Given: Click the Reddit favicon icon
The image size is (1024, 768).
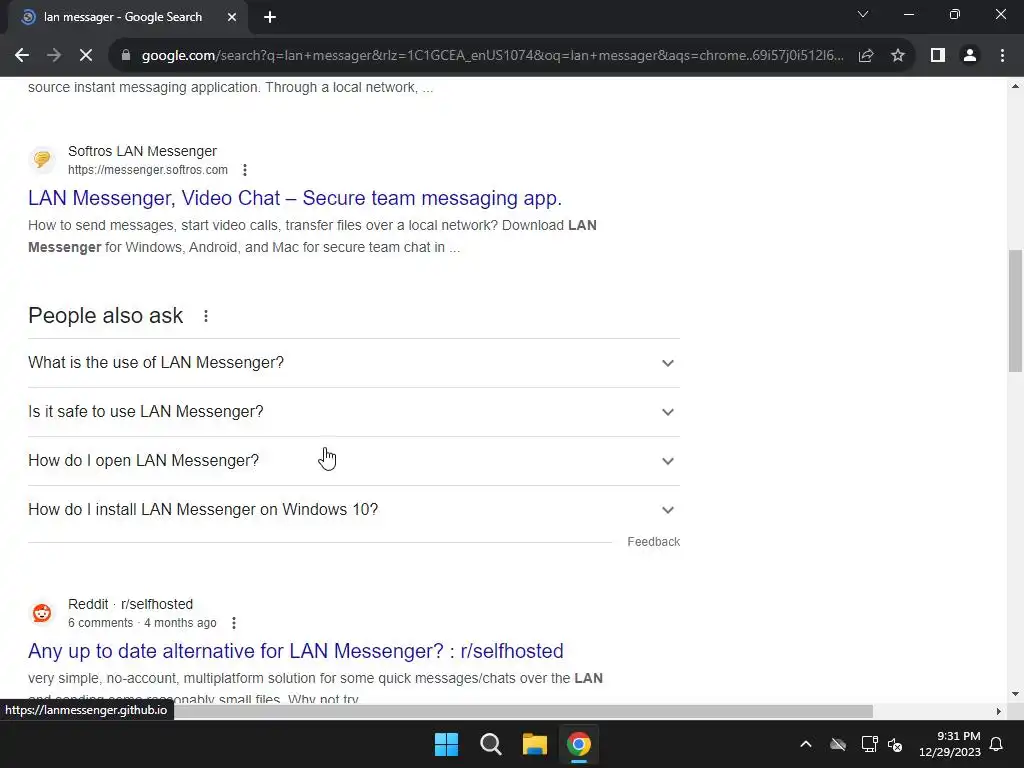Looking at the screenshot, I should (x=42, y=613).
